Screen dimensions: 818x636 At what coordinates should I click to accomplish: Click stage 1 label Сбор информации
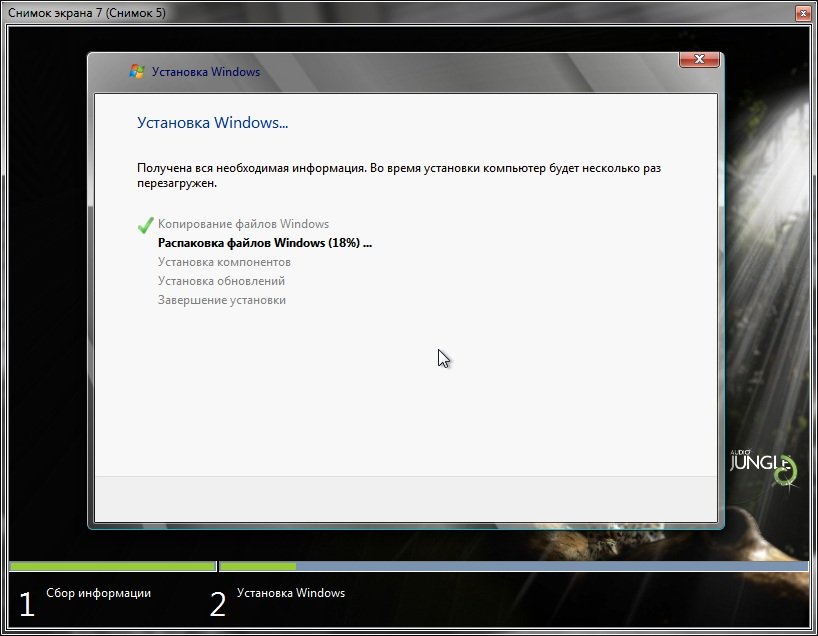click(x=99, y=593)
